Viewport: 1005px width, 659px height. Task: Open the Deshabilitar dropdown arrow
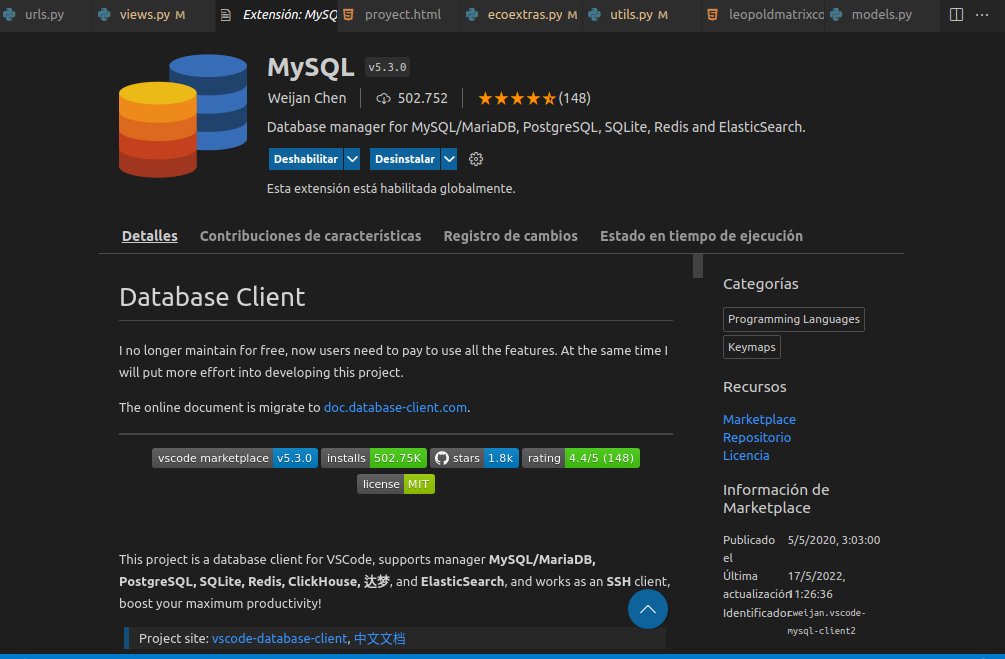pyautogui.click(x=352, y=159)
